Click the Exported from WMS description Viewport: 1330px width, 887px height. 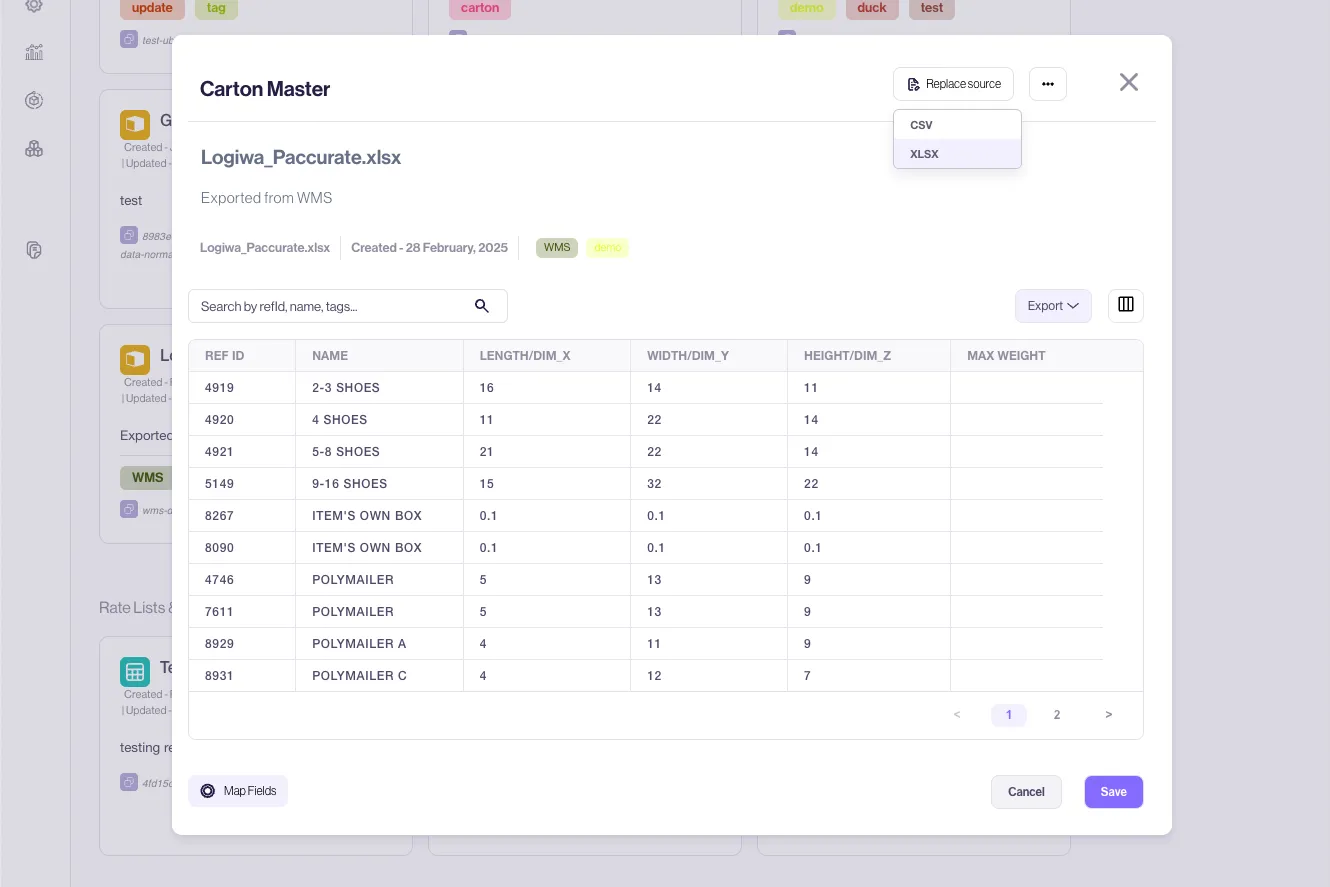coord(266,198)
